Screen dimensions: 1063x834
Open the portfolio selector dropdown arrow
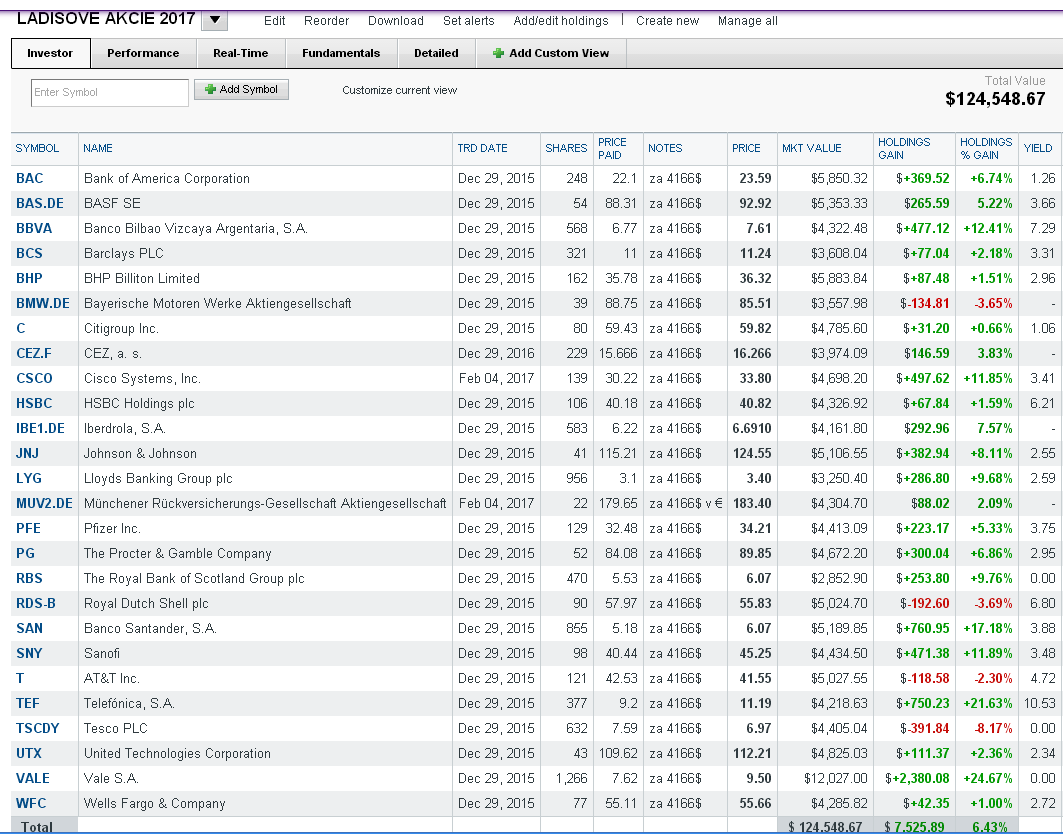pyautogui.click(x=215, y=20)
